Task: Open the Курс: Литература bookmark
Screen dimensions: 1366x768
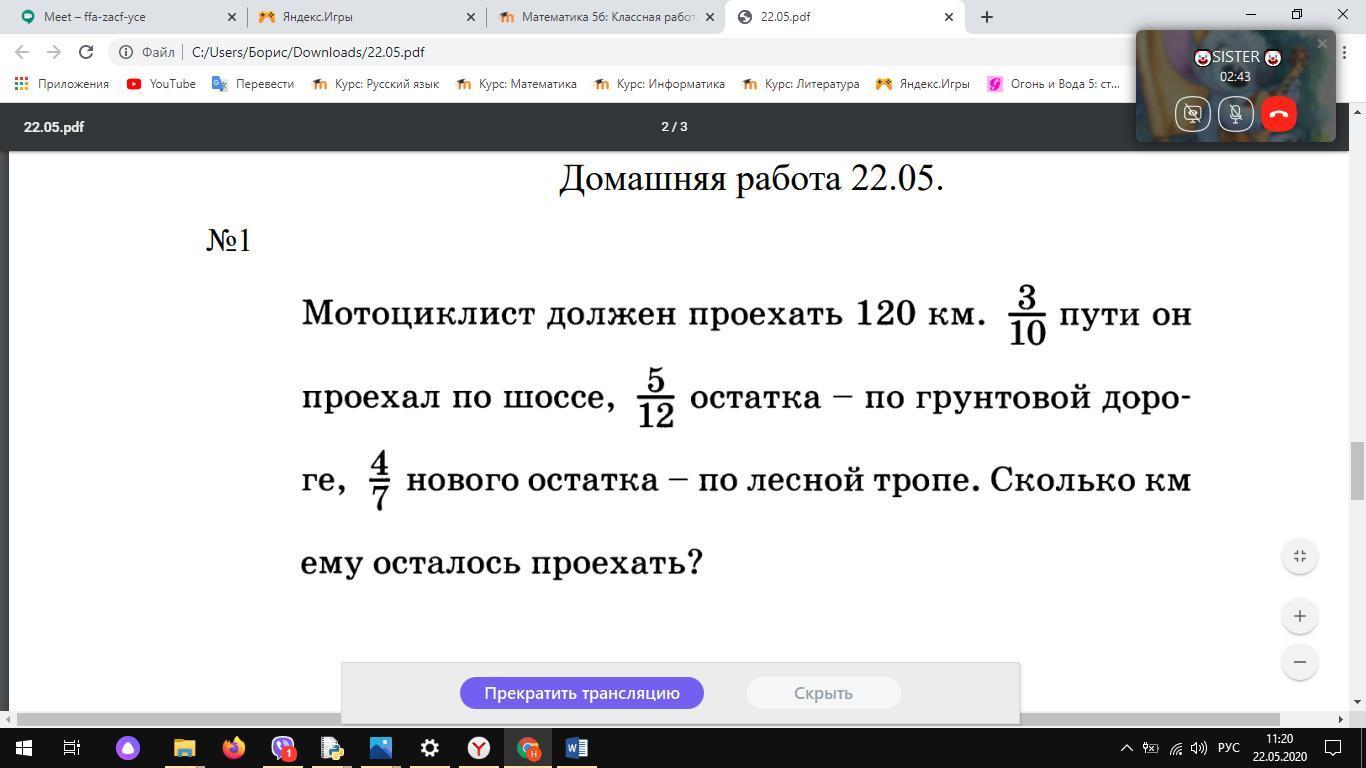Action: 801,84
